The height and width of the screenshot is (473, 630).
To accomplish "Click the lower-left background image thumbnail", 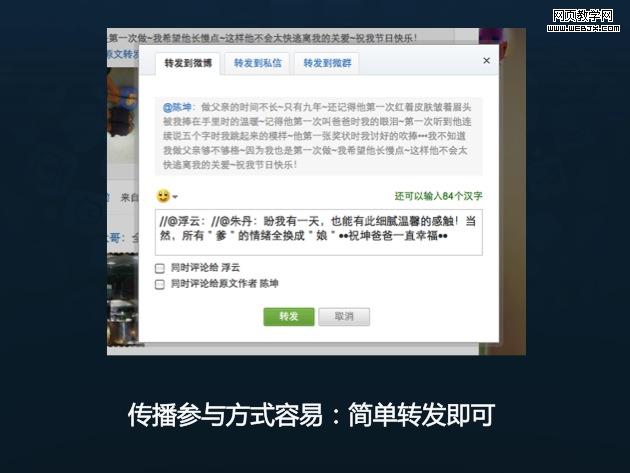I will 123,299.
